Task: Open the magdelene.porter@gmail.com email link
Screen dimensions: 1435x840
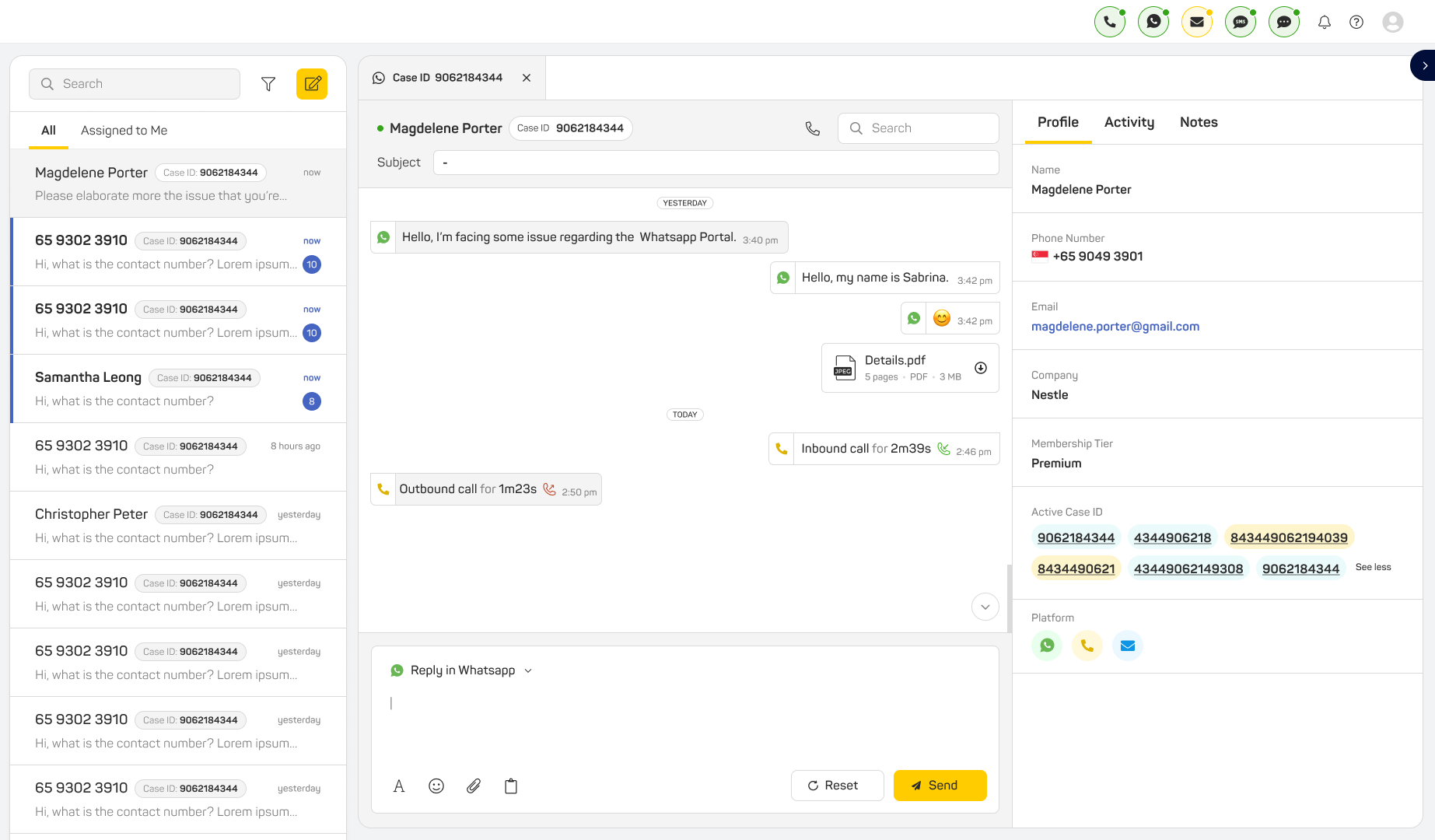Action: pyautogui.click(x=1115, y=327)
